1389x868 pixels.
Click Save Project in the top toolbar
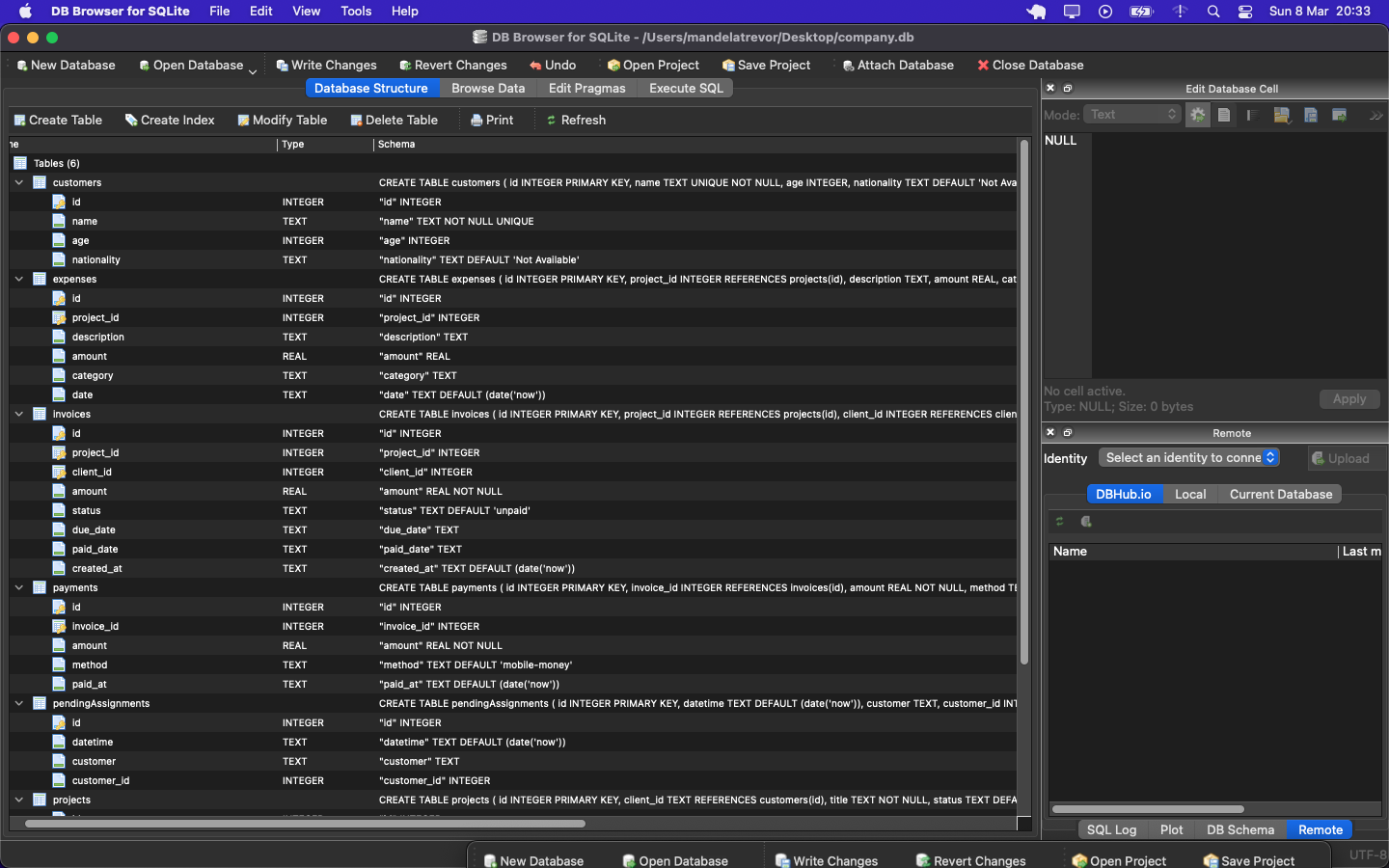(766, 65)
